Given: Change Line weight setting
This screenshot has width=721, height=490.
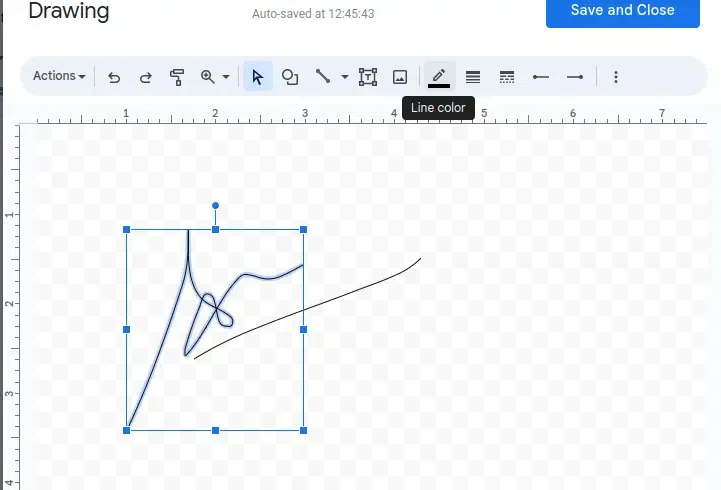Looking at the screenshot, I should coord(473,77).
